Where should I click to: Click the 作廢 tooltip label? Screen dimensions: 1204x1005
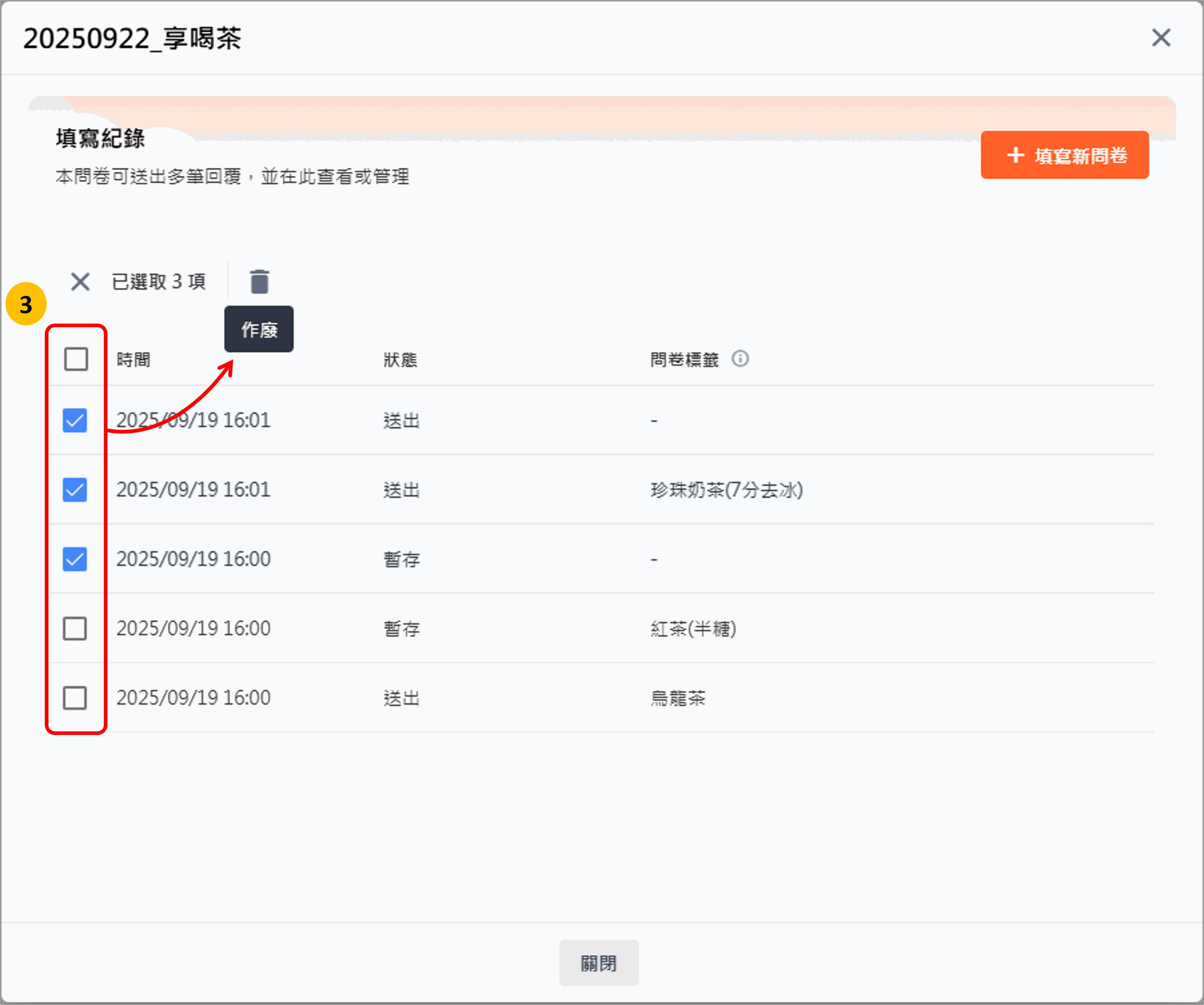pos(259,330)
